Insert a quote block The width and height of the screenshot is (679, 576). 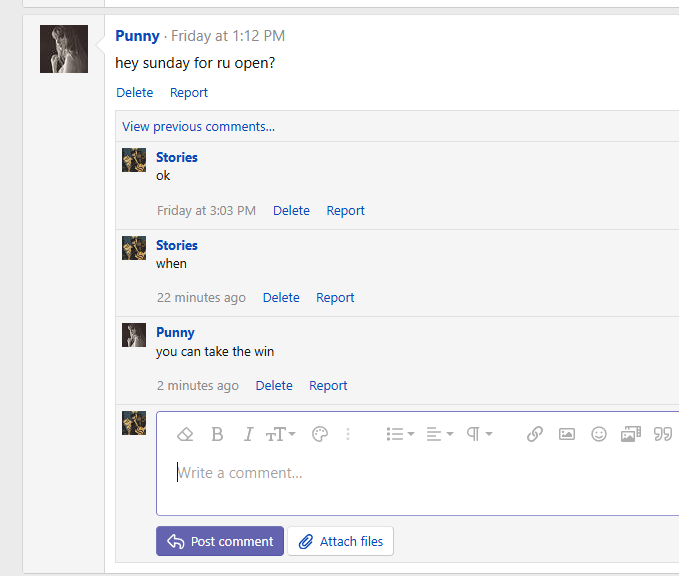pos(662,434)
